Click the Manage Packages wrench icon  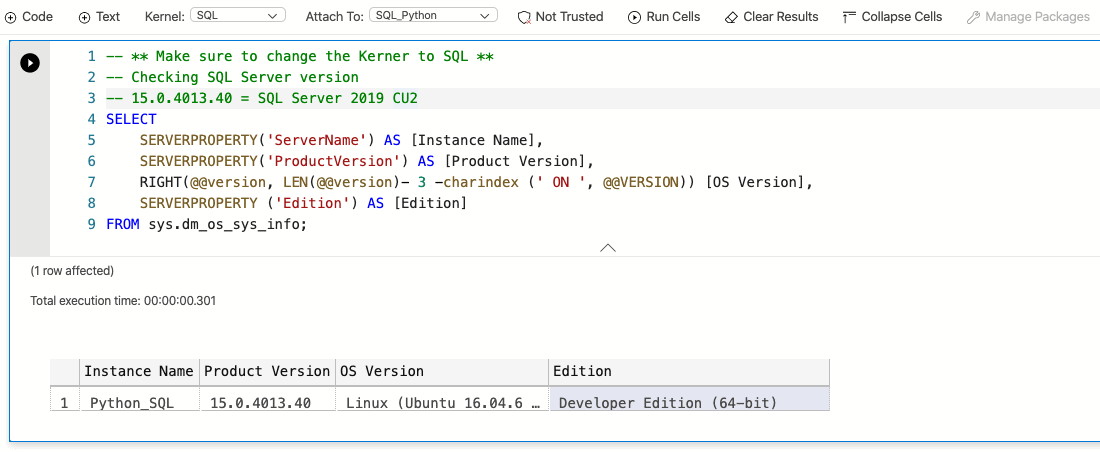click(973, 17)
